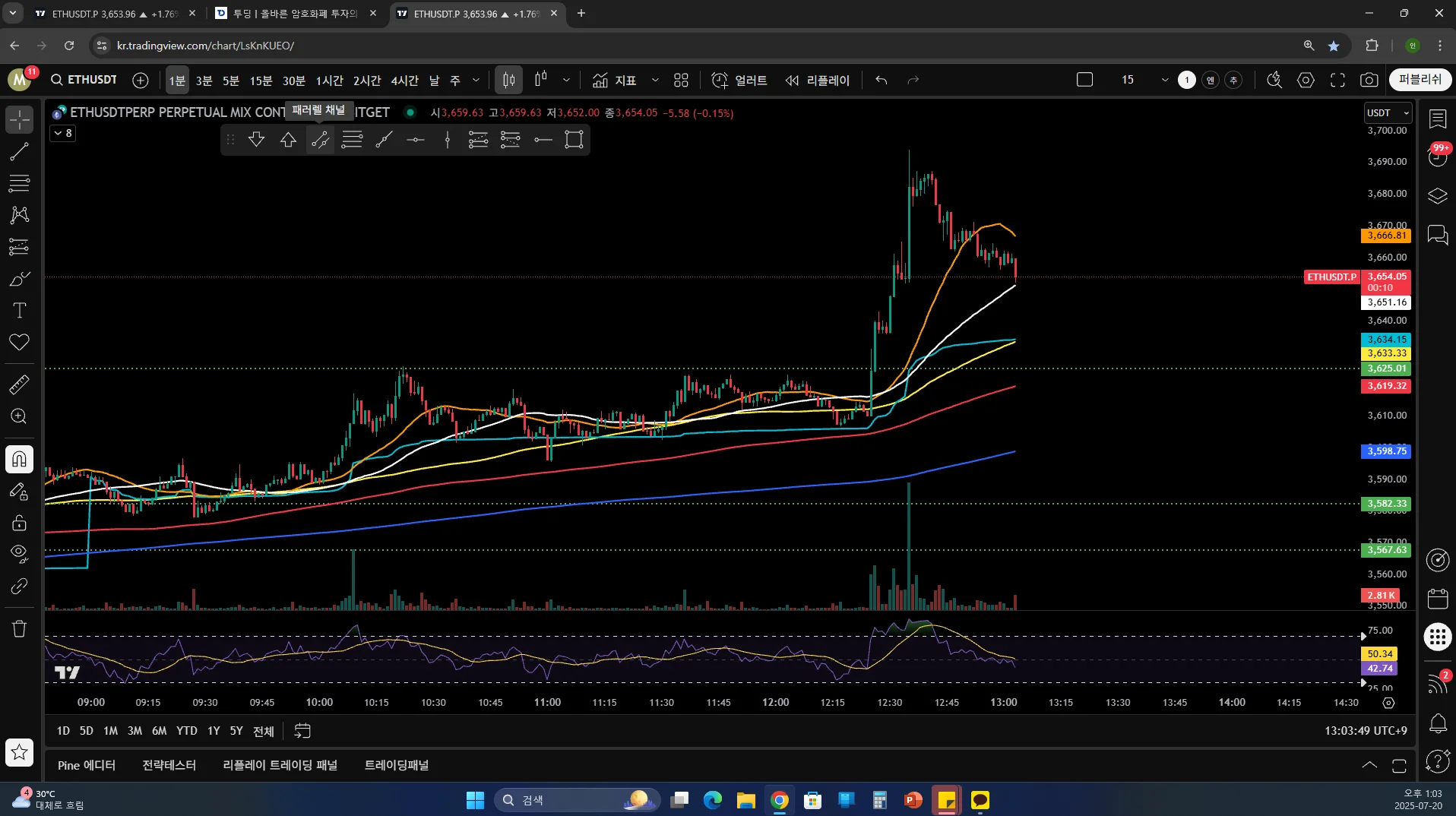Collapse the bottom panel with the chevron
This screenshot has width=1456, height=816.
coord(1369,765)
